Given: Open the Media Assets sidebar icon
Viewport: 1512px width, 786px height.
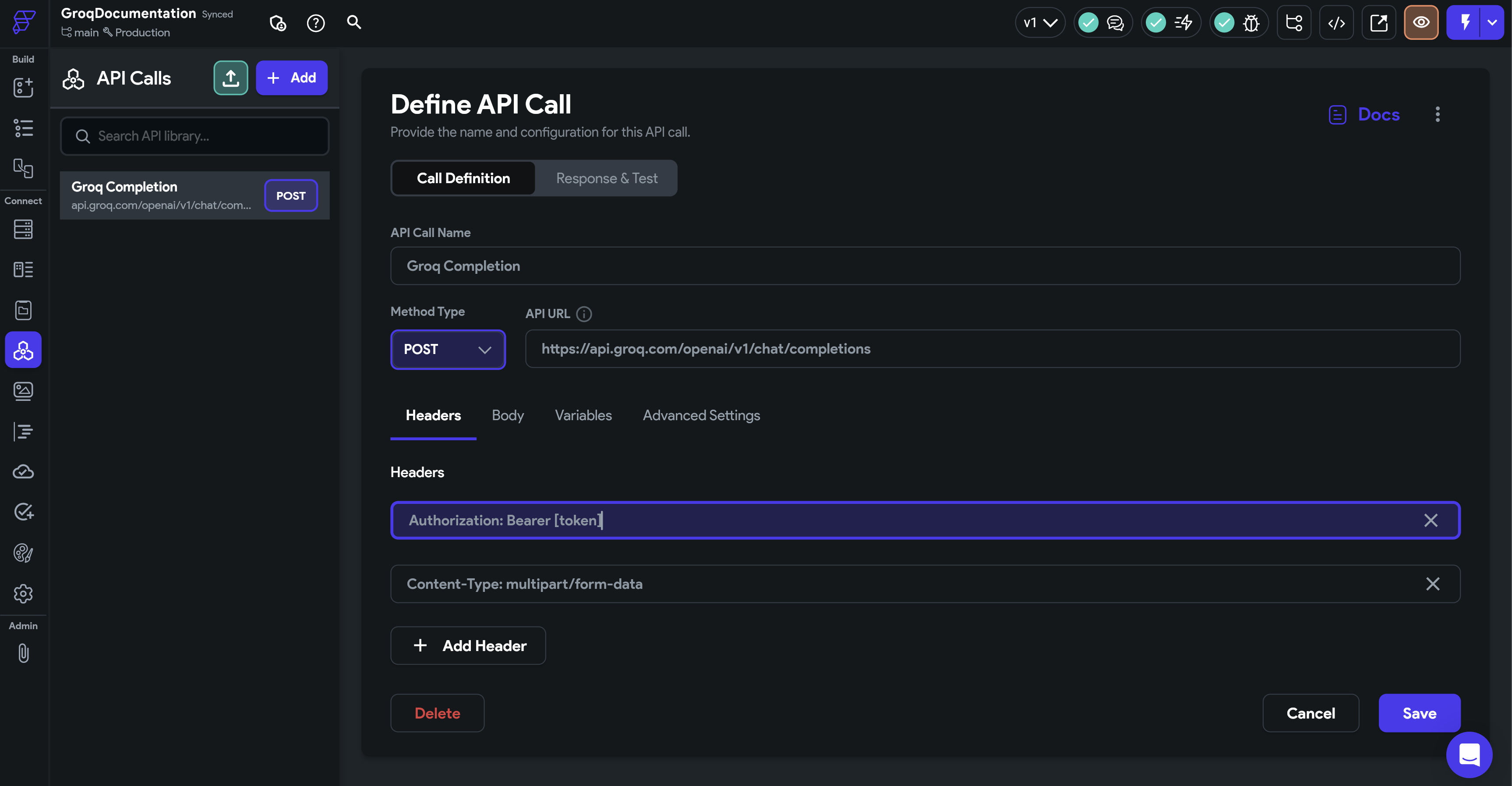Looking at the screenshot, I should pyautogui.click(x=23, y=390).
